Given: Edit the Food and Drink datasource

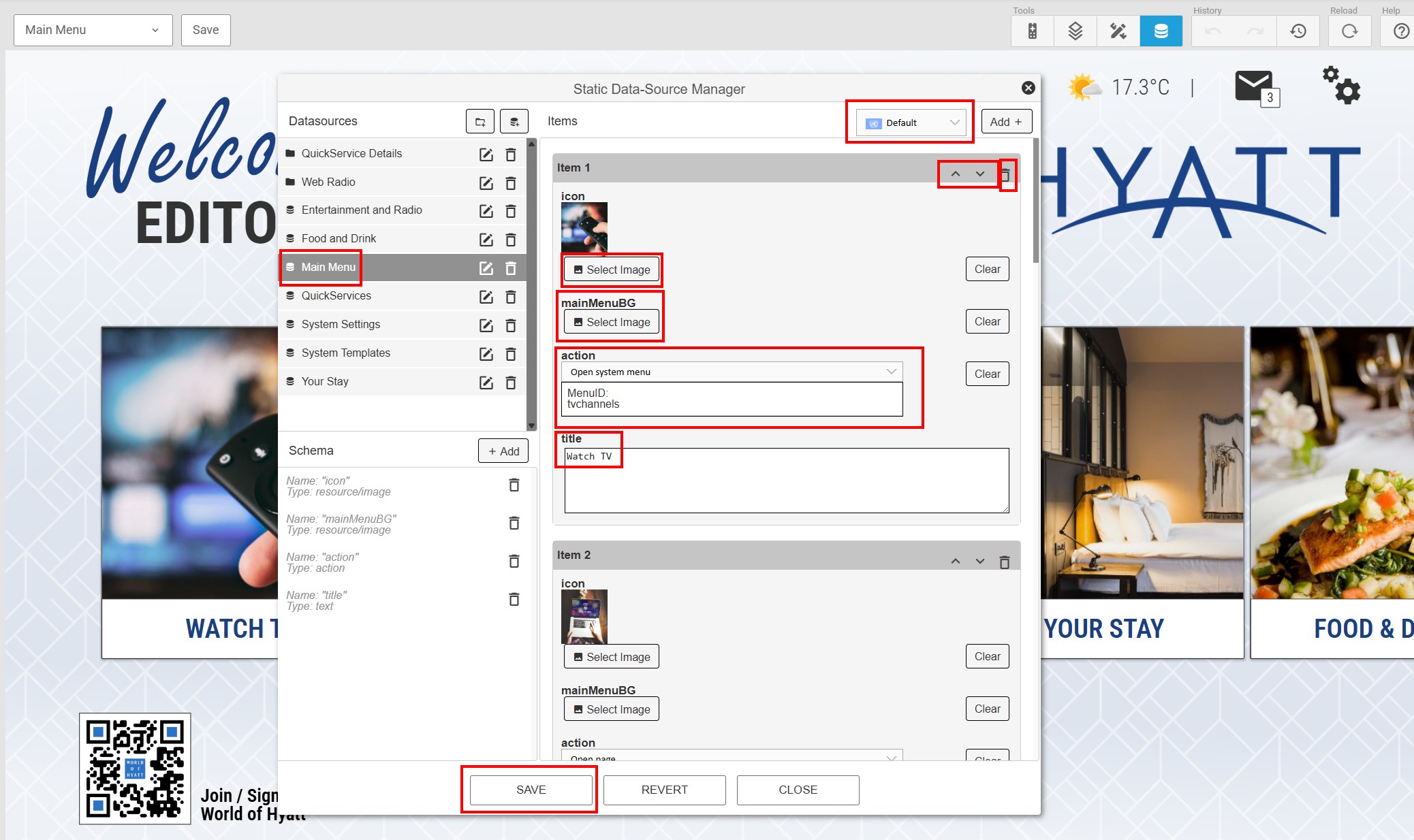Looking at the screenshot, I should (x=486, y=240).
